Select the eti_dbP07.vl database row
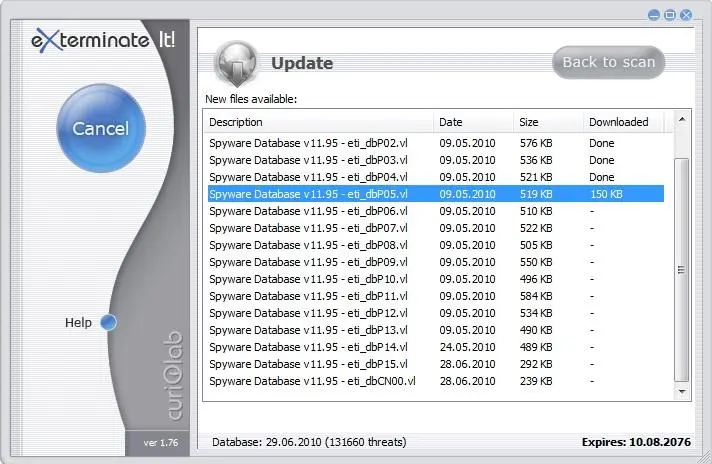This screenshot has height=464, width=712. tap(436, 228)
